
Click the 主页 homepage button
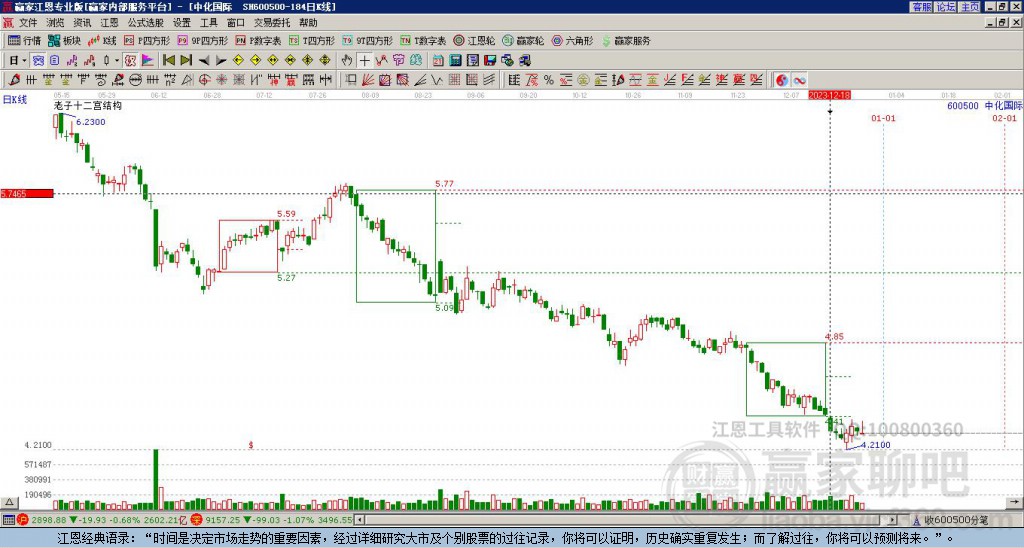(x=969, y=7)
